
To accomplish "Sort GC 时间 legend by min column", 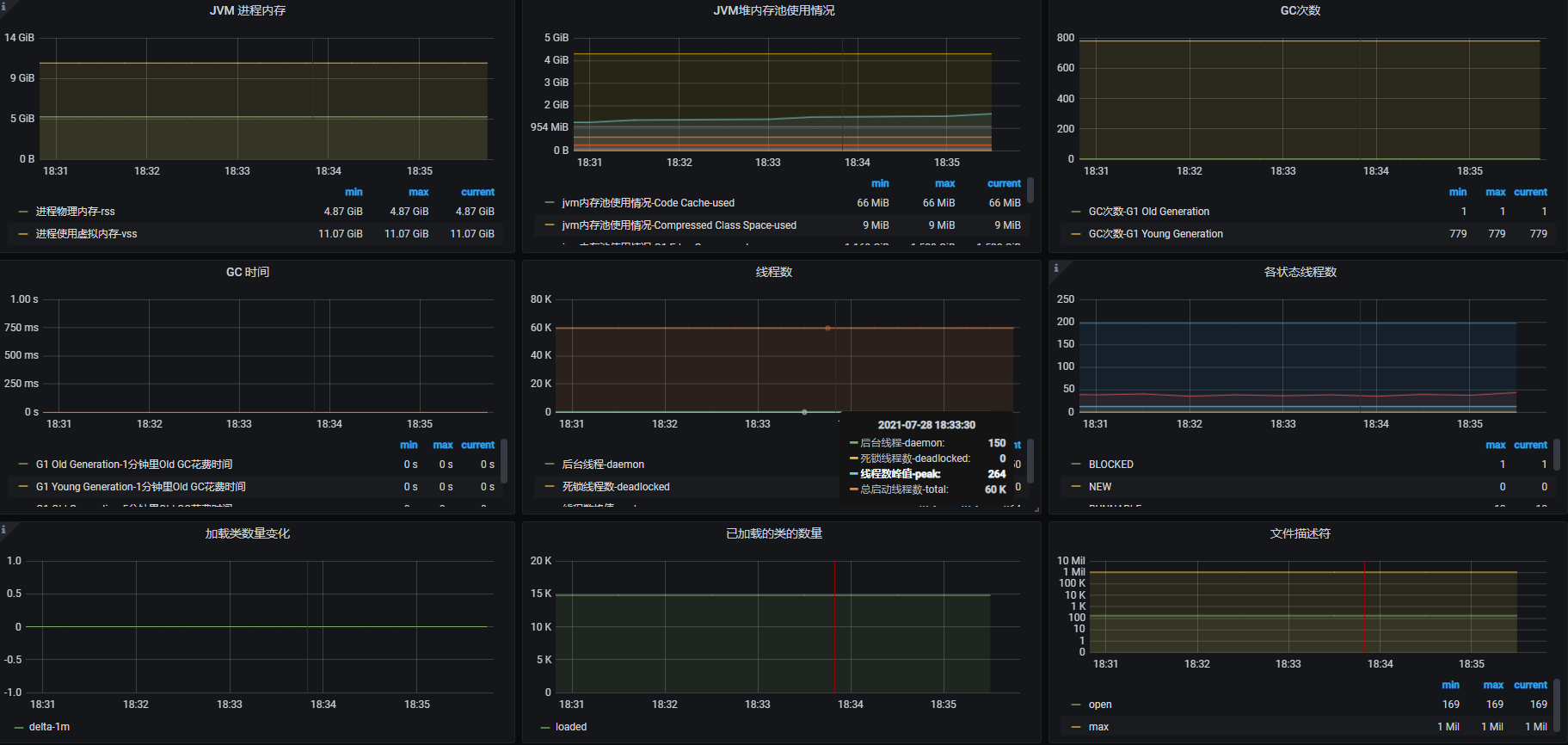I will (x=409, y=445).
